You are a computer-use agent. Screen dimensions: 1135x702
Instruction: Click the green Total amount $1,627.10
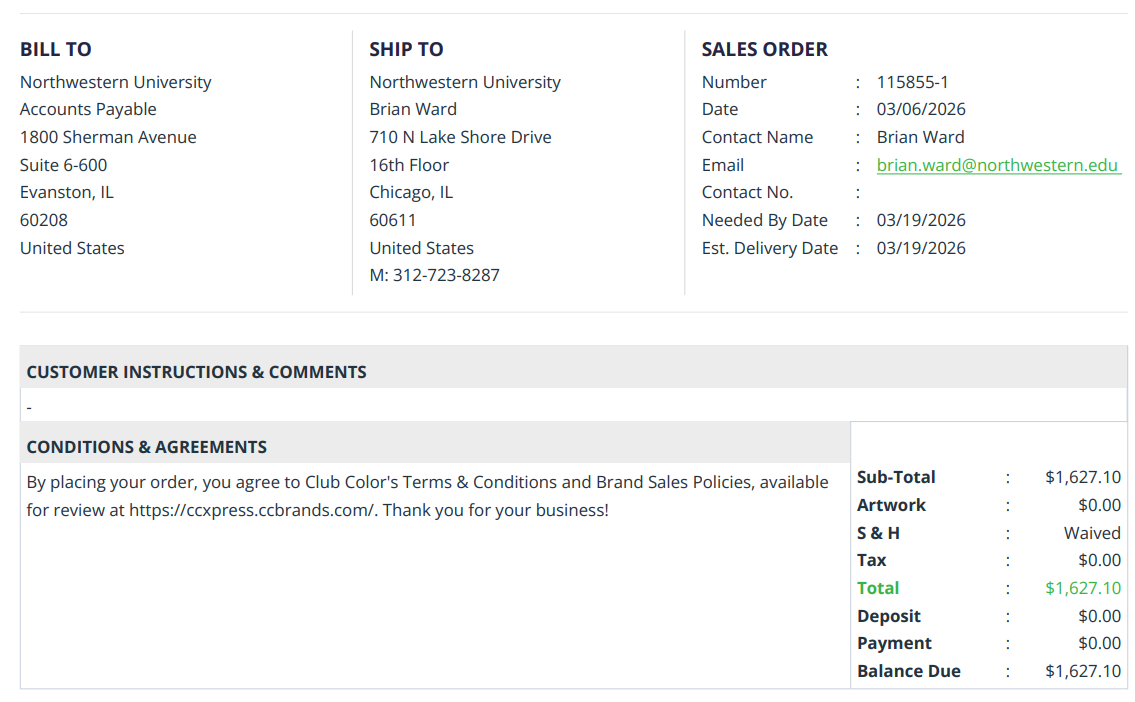coord(1083,588)
